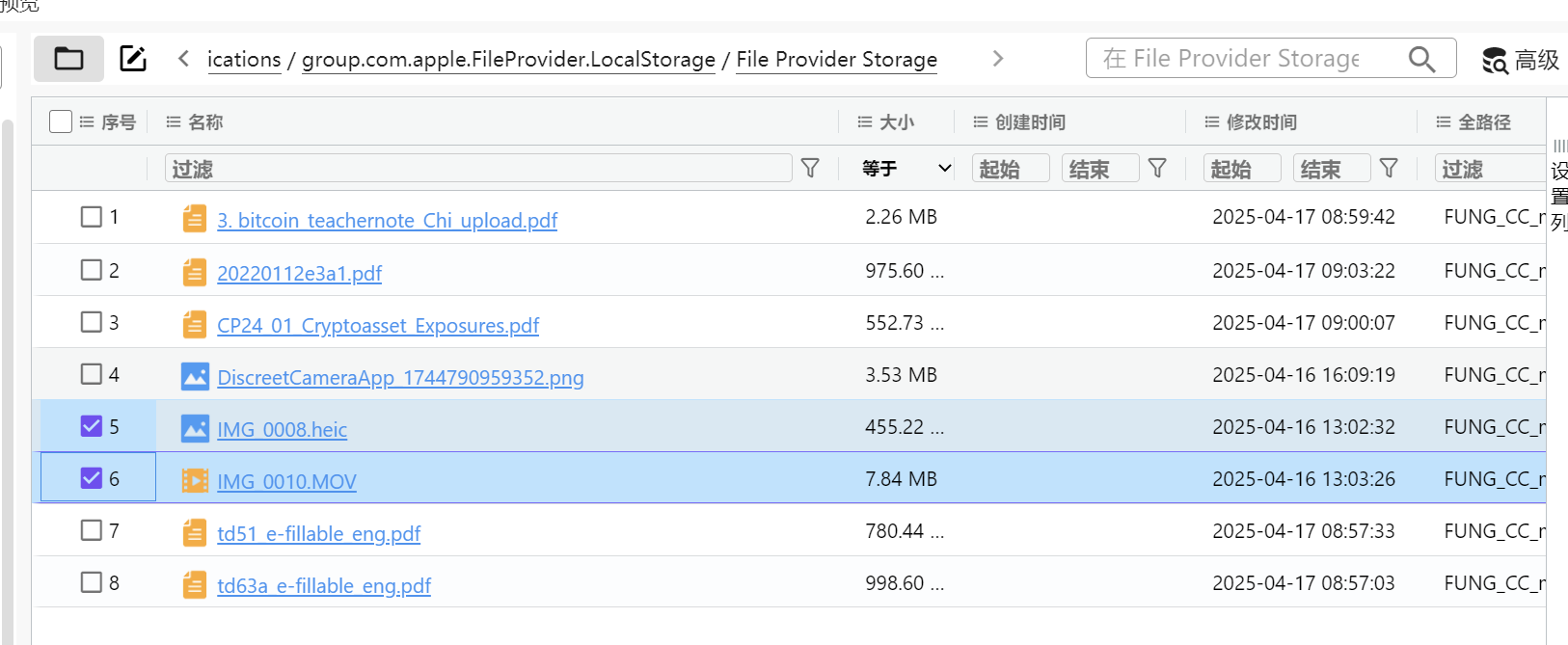Uncheck the checkbox for row 5
Viewport: 1568px width, 645px height.
click(92, 426)
